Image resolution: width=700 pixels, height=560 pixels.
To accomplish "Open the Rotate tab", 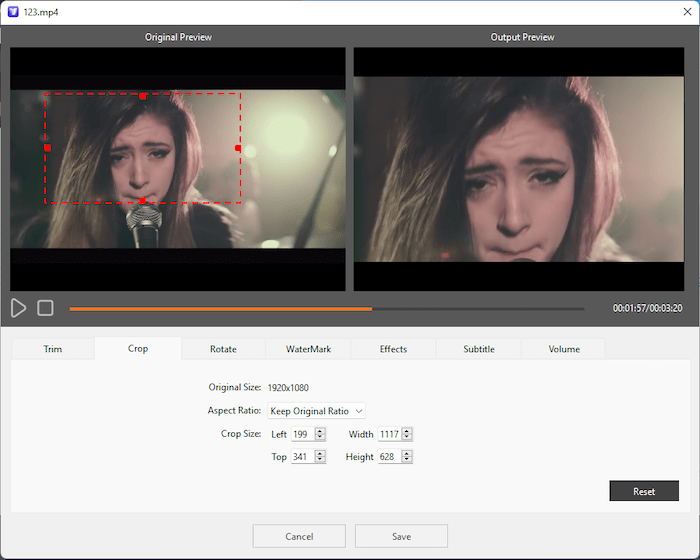I will tap(223, 349).
